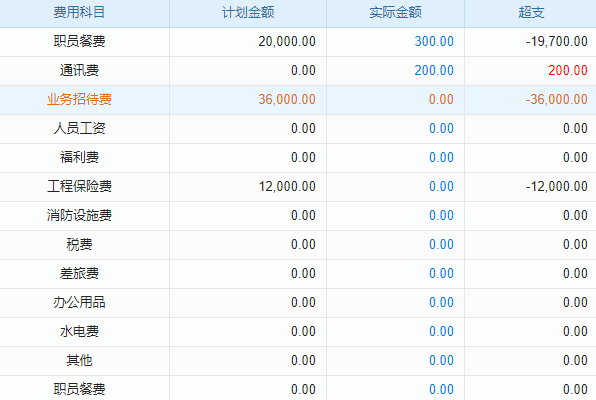Select the 业务招待费 row name
The height and width of the screenshot is (400, 596).
[79, 99]
